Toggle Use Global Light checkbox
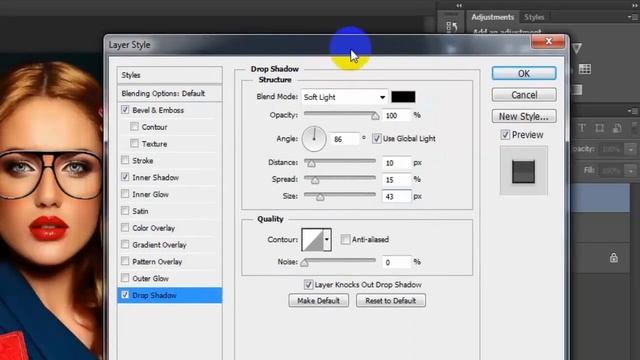Viewport: 640px width, 360px height. pos(377,139)
